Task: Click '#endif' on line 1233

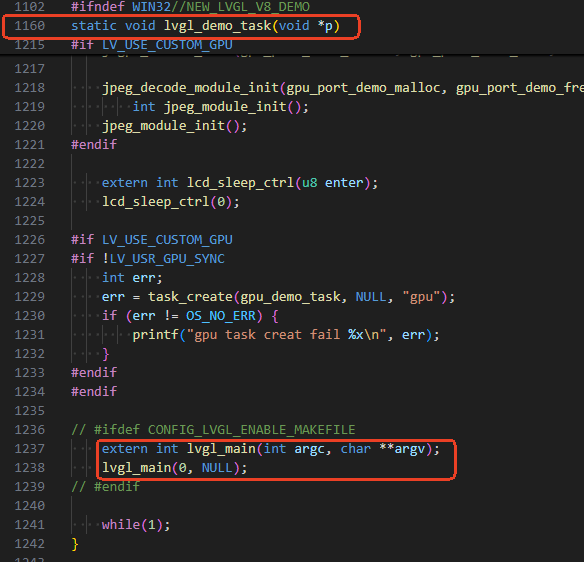Action: pyautogui.click(x=94, y=373)
